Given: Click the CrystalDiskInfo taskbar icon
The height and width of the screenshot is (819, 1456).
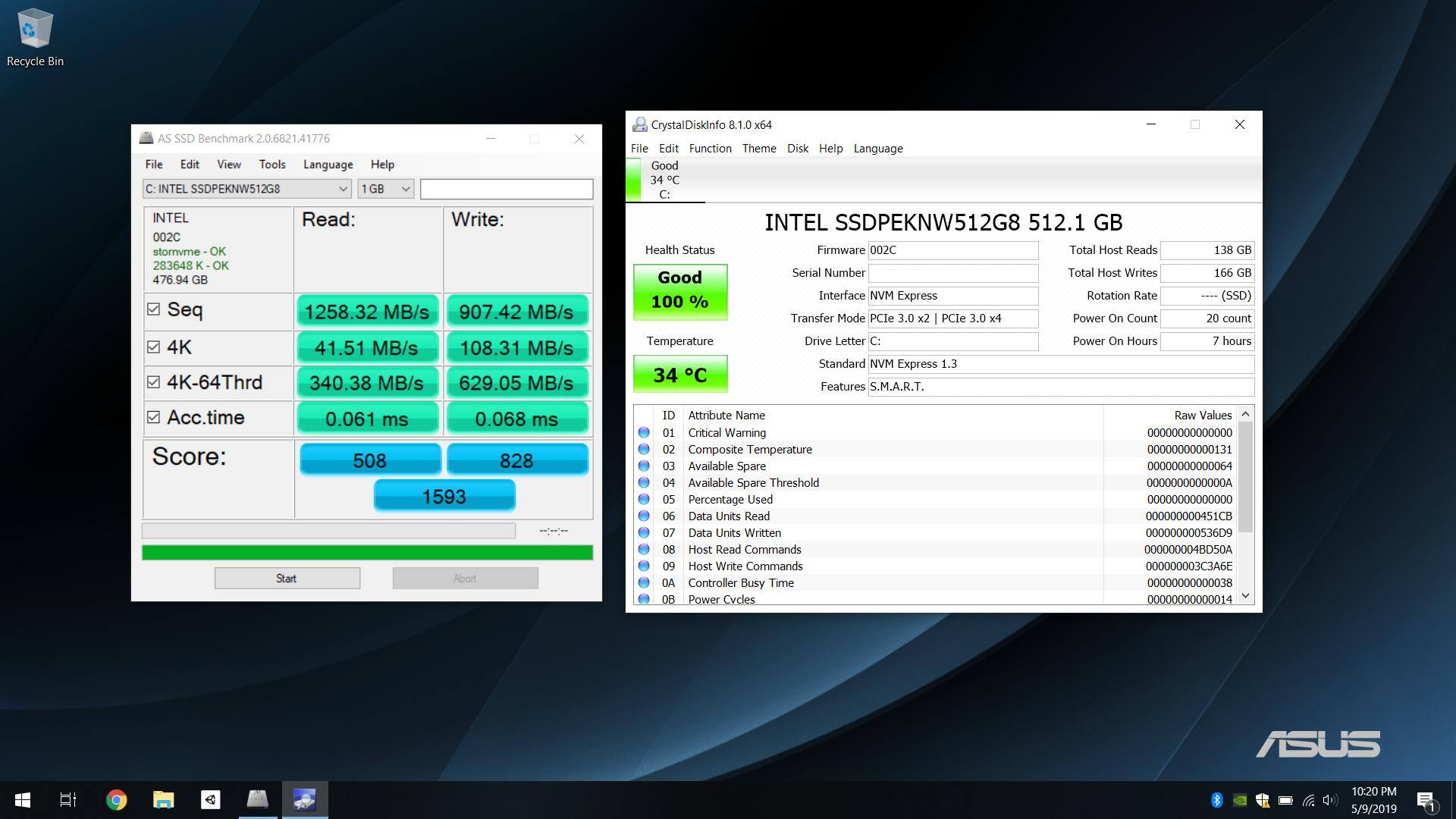Looking at the screenshot, I should 304,800.
